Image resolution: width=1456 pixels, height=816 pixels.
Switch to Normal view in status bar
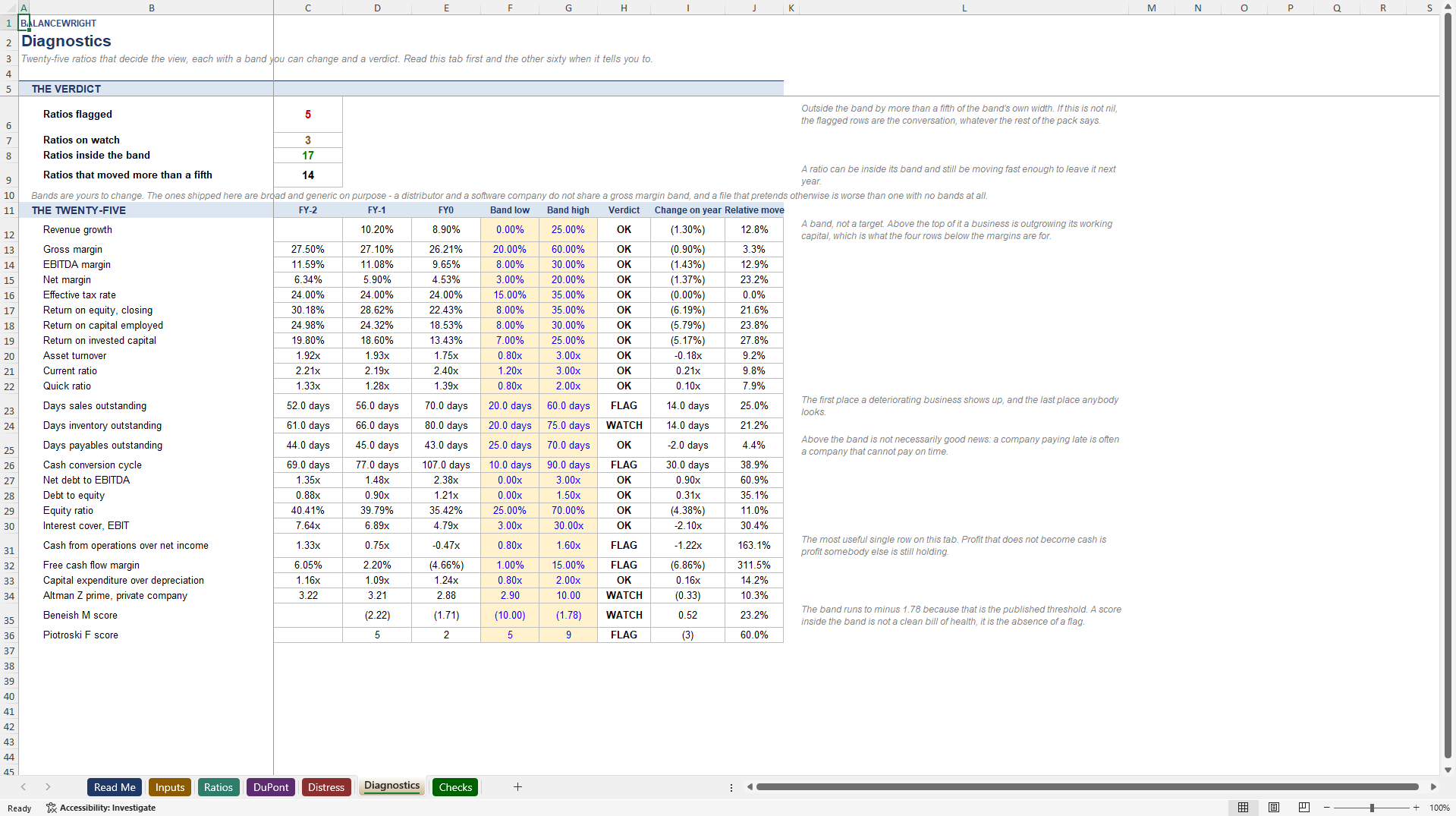click(1243, 808)
